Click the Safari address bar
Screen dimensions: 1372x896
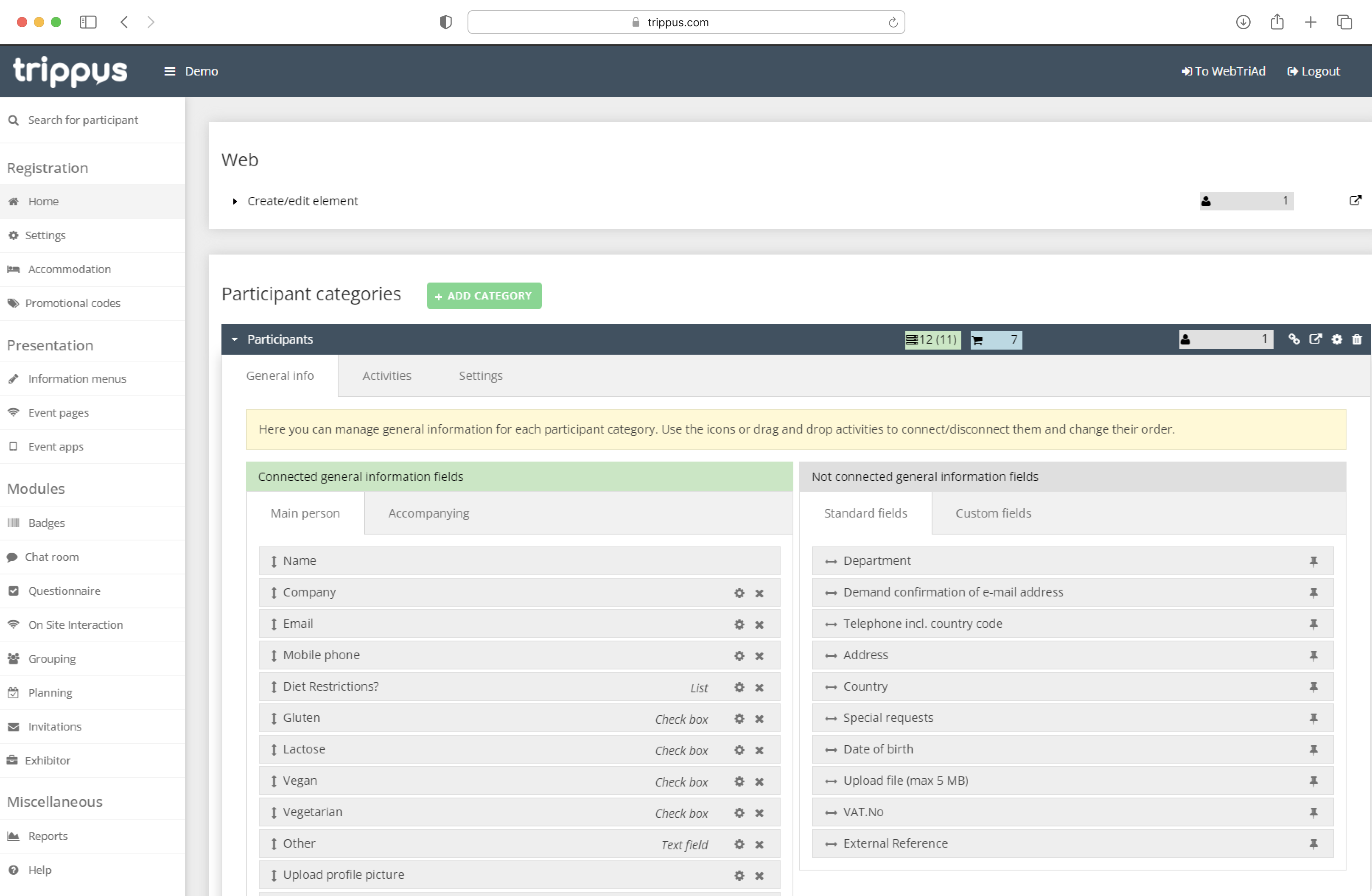686,22
